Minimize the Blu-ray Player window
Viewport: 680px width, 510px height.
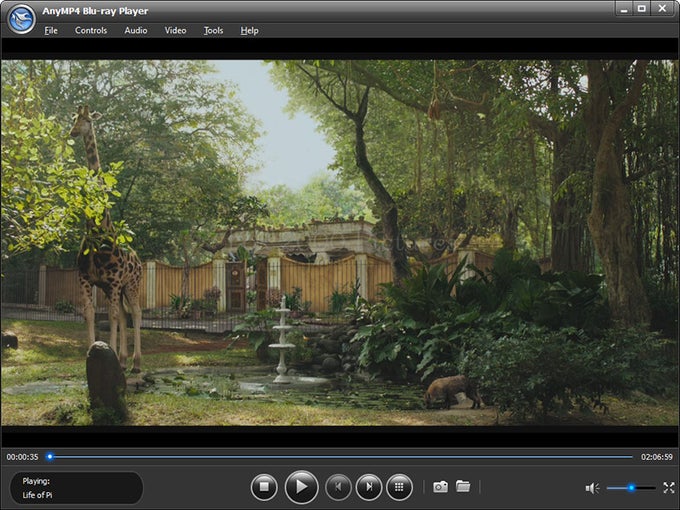[624, 9]
